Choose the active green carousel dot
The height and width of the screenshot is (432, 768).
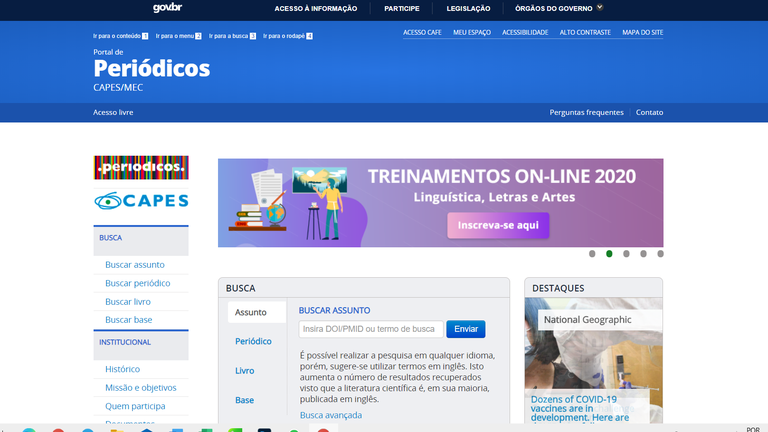click(x=609, y=254)
